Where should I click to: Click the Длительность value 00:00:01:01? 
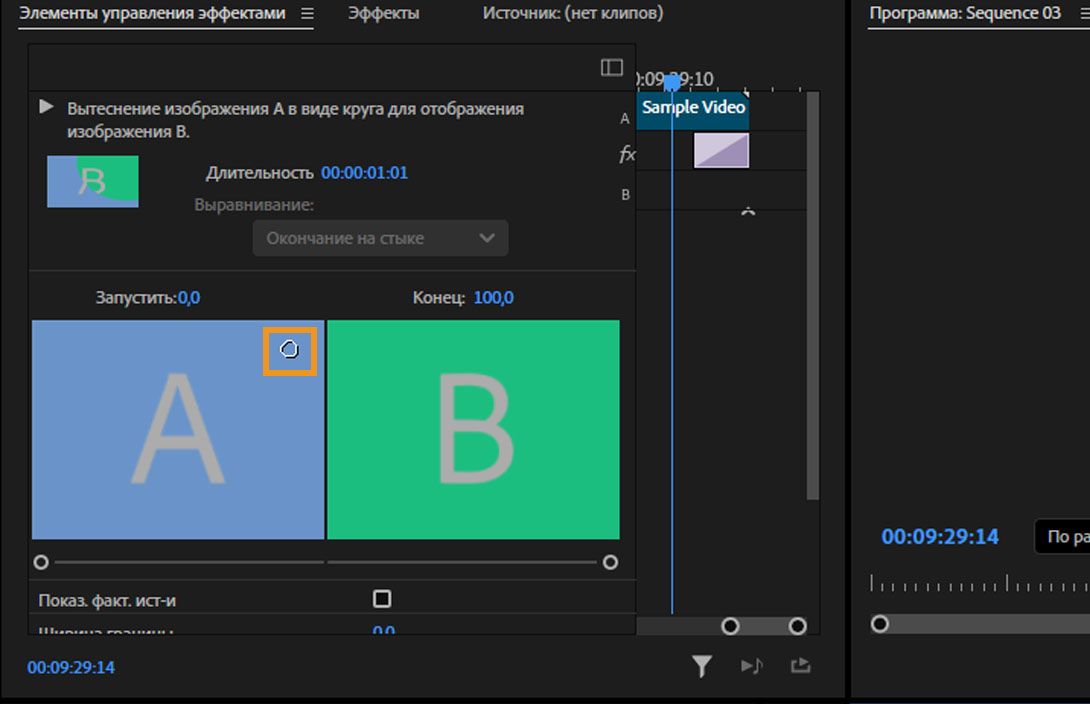coord(364,173)
